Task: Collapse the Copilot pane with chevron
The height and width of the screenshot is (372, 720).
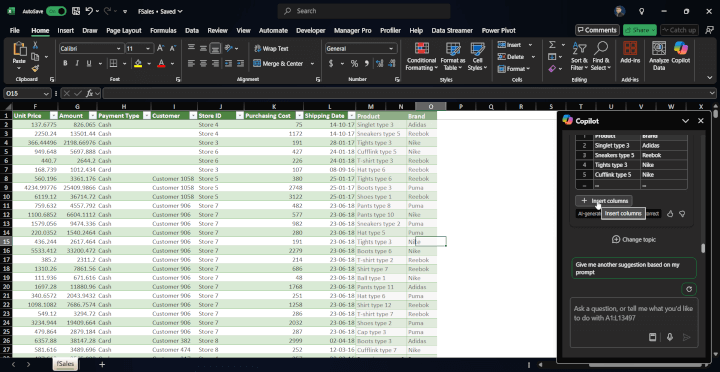Action: (x=685, y=121)
